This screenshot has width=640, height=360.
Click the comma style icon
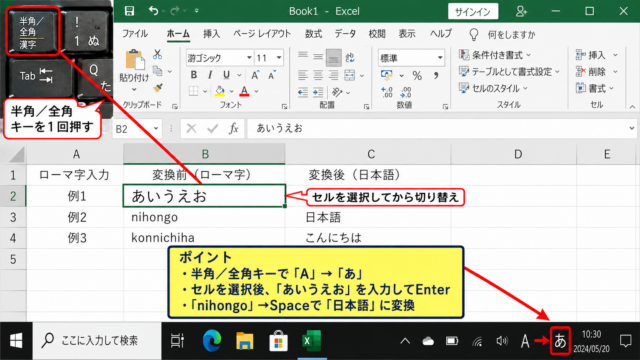436,75
